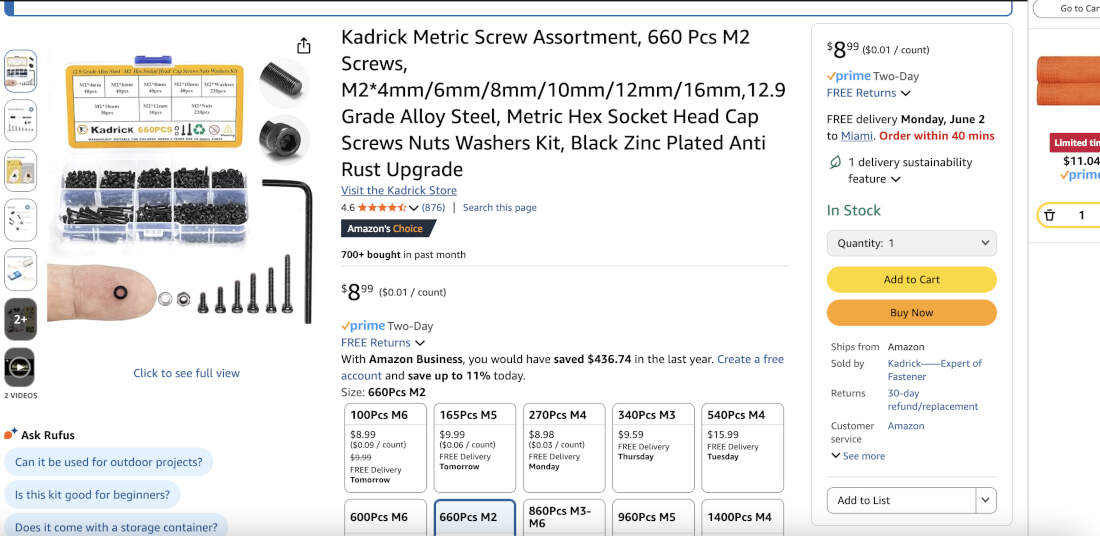The image size is (1100, 536).
Task: Select size option 660Pcs M2
Action: tap(474, 518)
